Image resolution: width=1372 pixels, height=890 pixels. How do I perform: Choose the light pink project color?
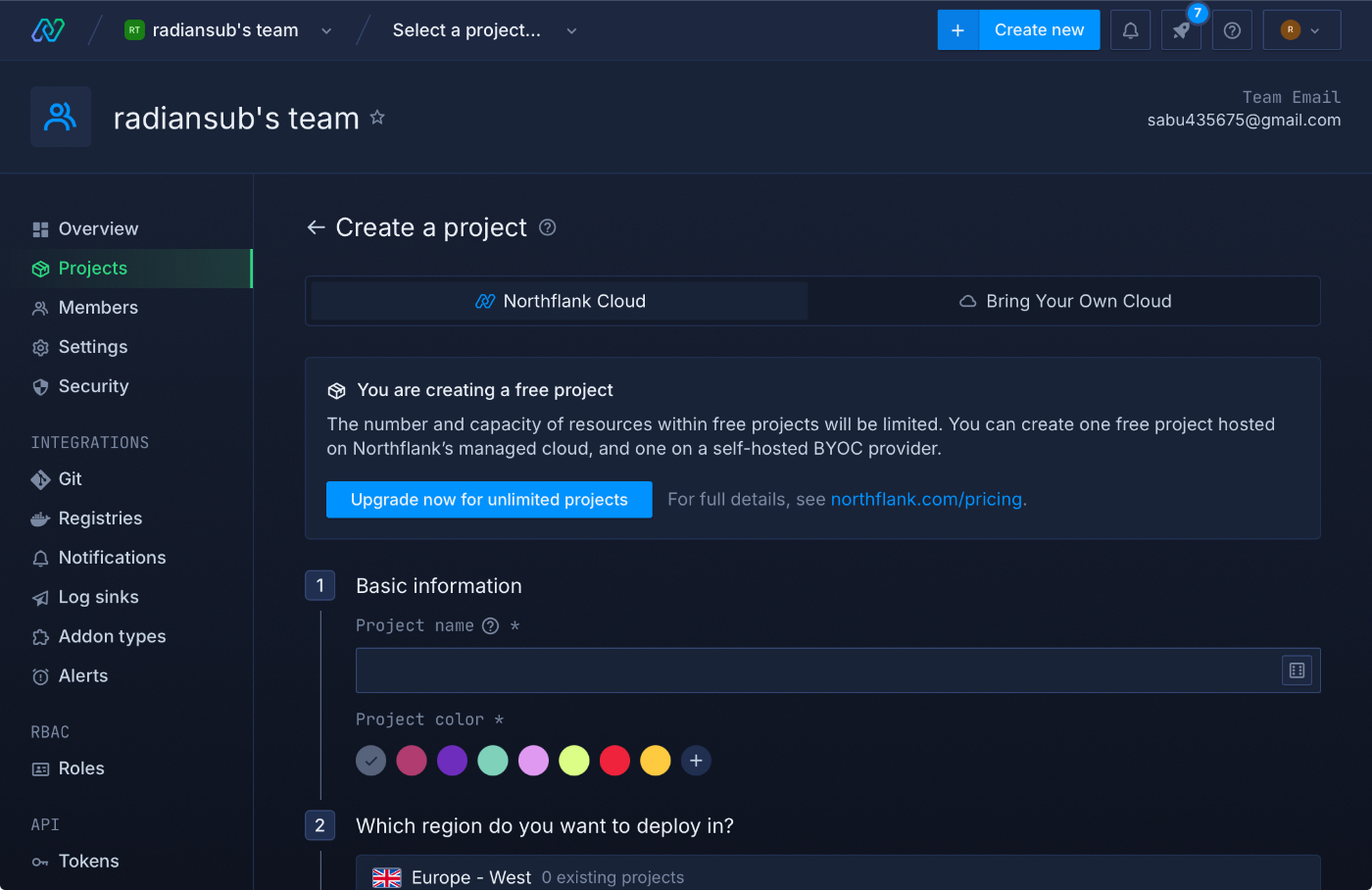point(533,761)
